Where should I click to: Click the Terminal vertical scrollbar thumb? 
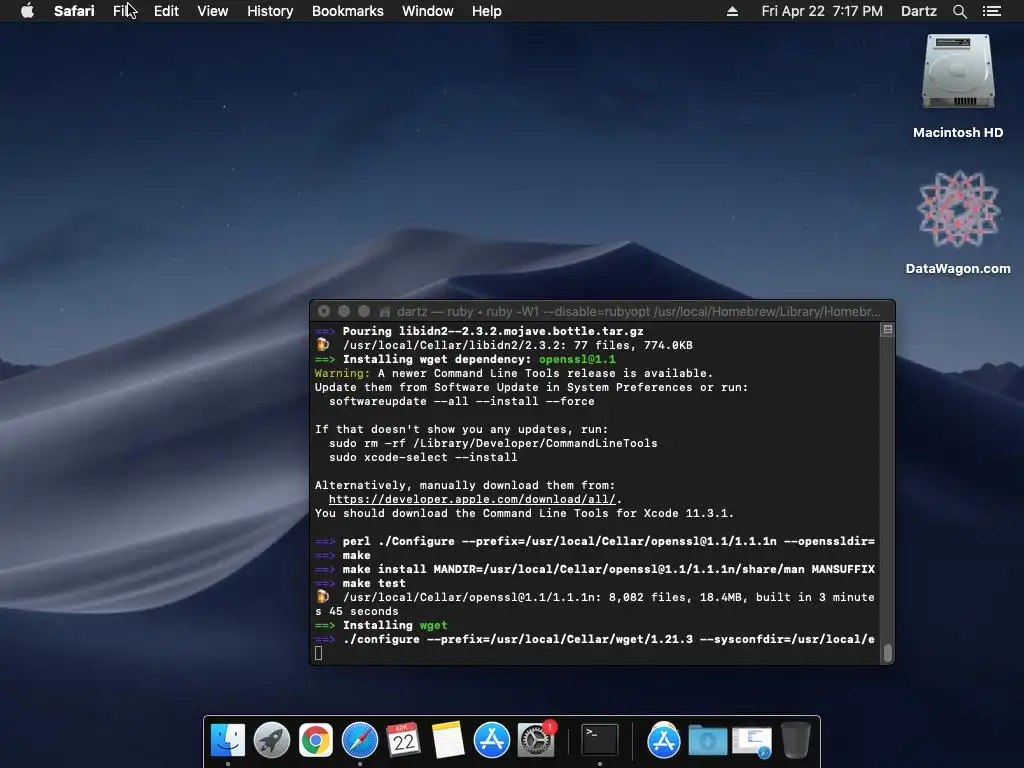[x=888, y=652]
